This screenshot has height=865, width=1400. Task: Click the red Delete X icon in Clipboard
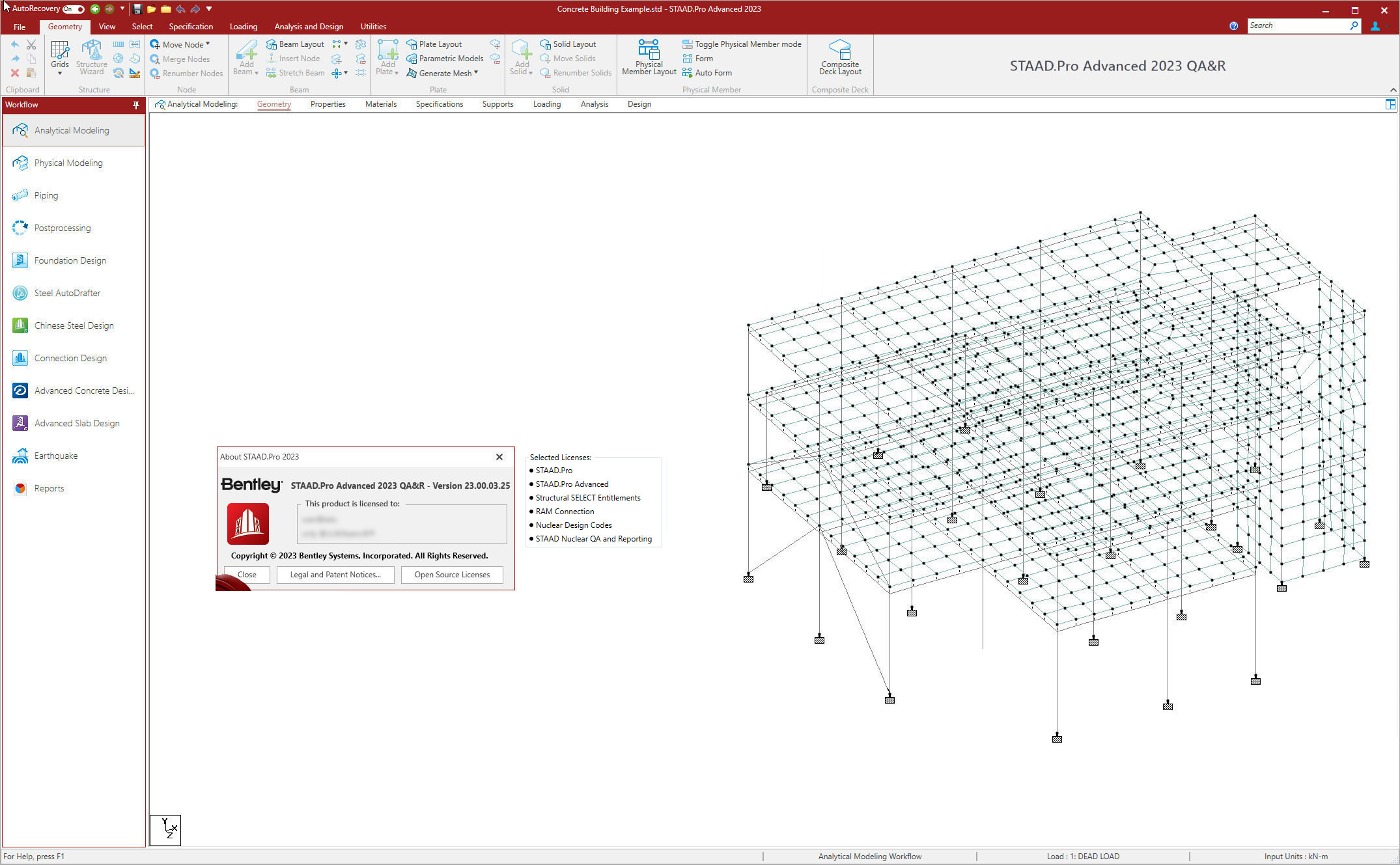point(15,73)
